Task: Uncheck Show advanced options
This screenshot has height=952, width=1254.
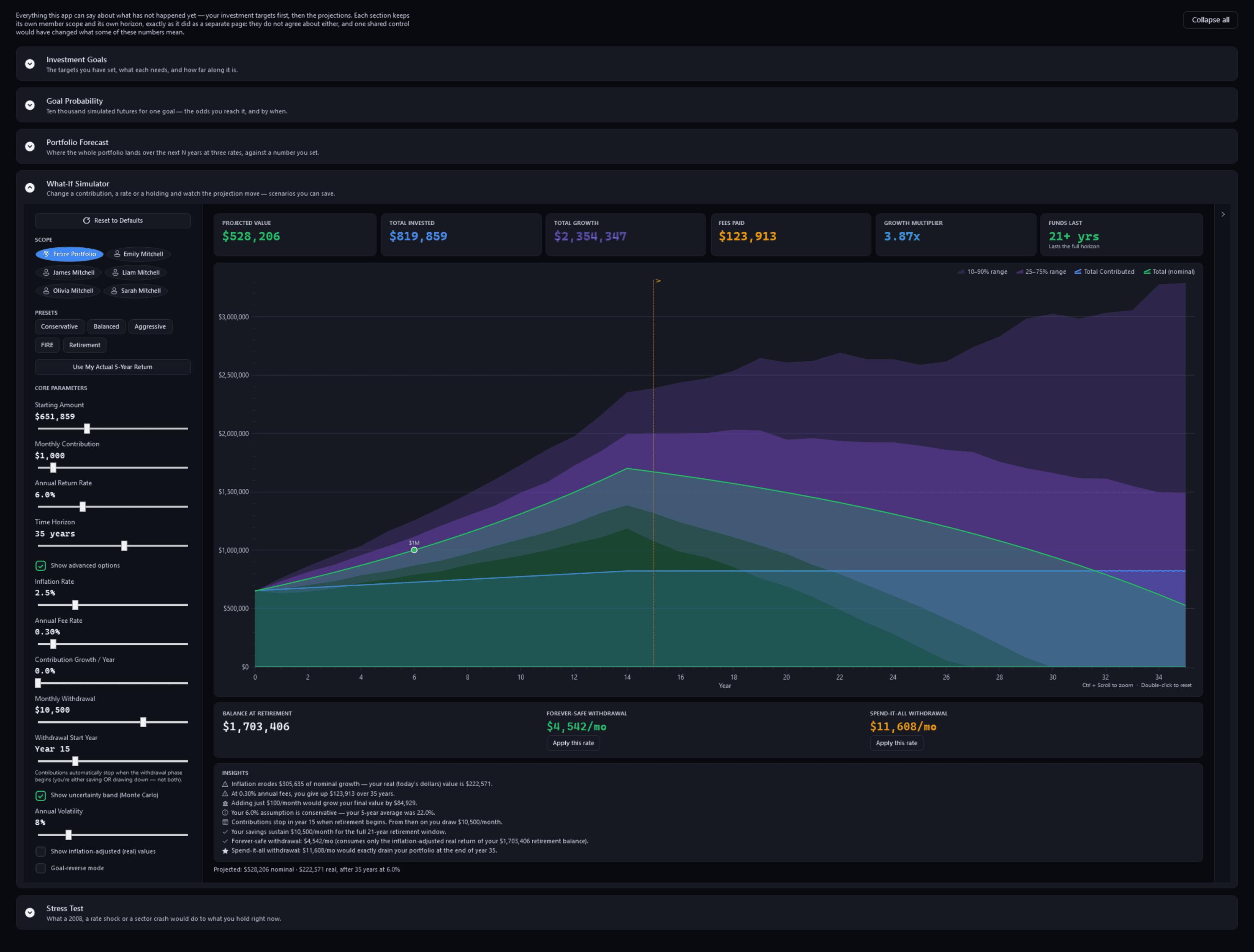Action: [41, 566]
